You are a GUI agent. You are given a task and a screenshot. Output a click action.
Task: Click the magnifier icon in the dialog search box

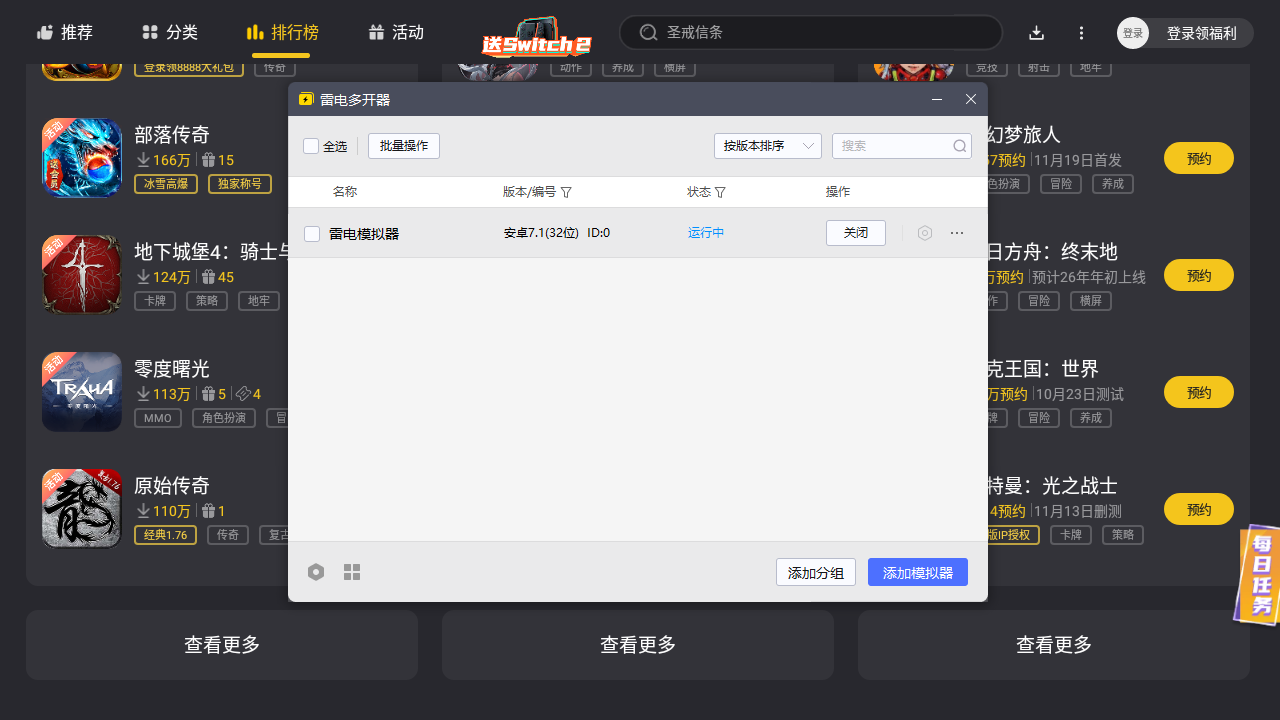click(x=959, y=145)
